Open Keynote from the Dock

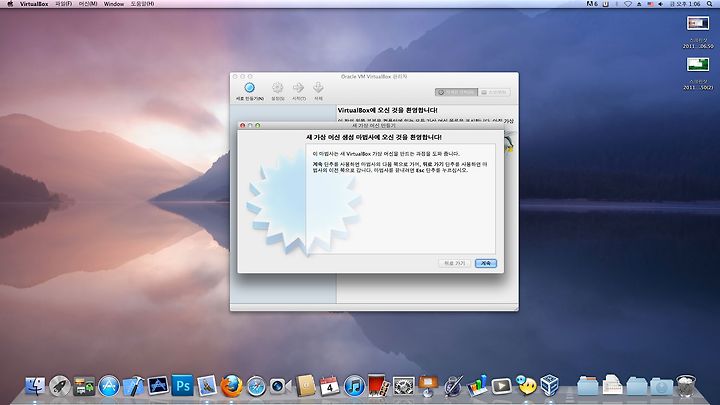point(428,386)
